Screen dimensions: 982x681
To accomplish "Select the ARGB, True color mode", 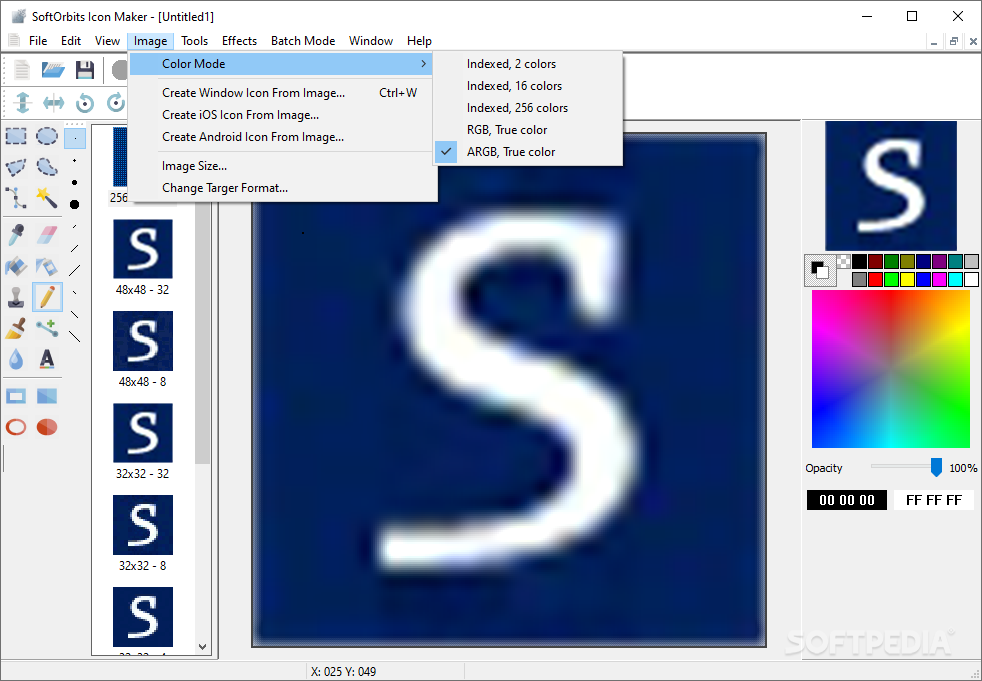I will click(x=527, y=152).
